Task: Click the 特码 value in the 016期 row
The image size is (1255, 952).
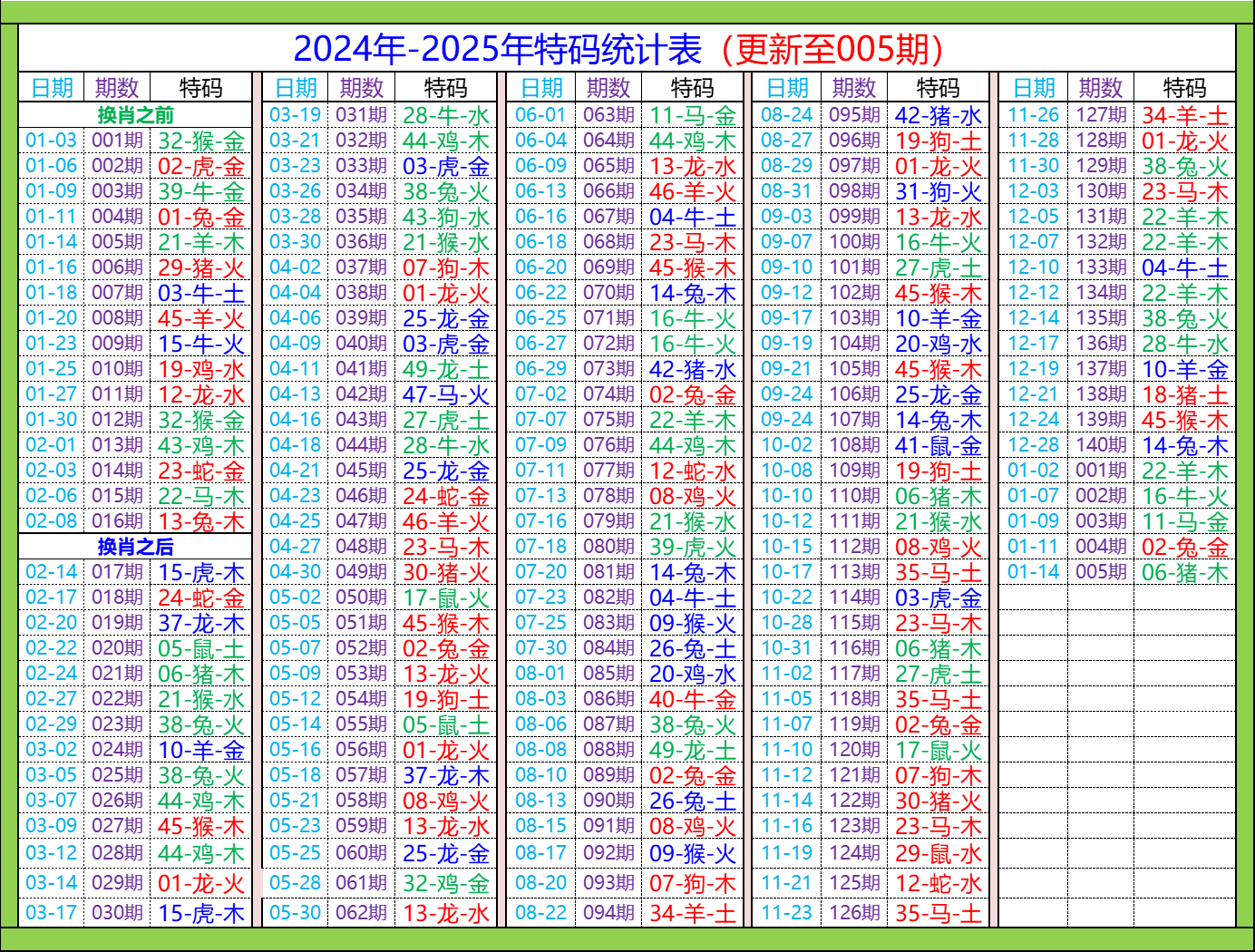Action: tap(201, 521)
